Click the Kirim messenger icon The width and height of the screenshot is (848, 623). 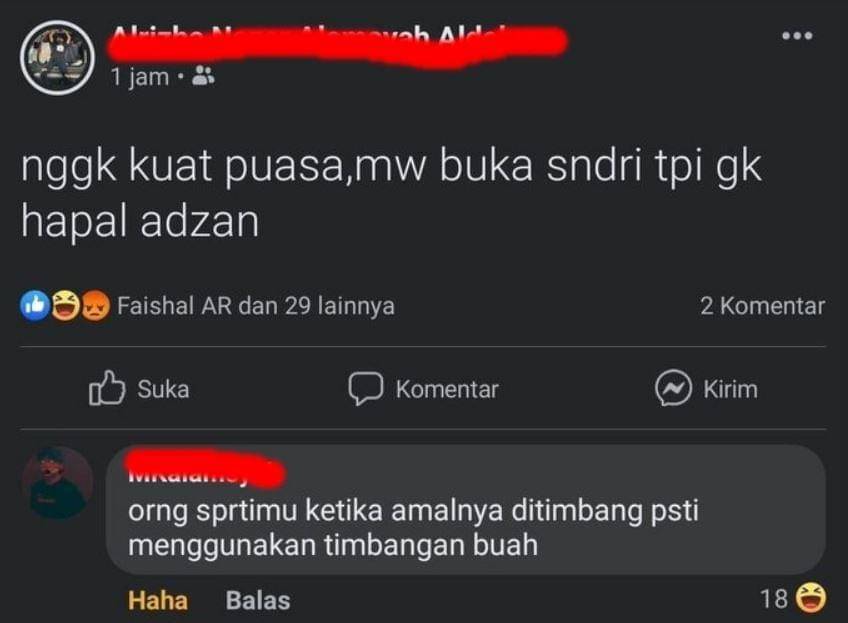(673, 388)
